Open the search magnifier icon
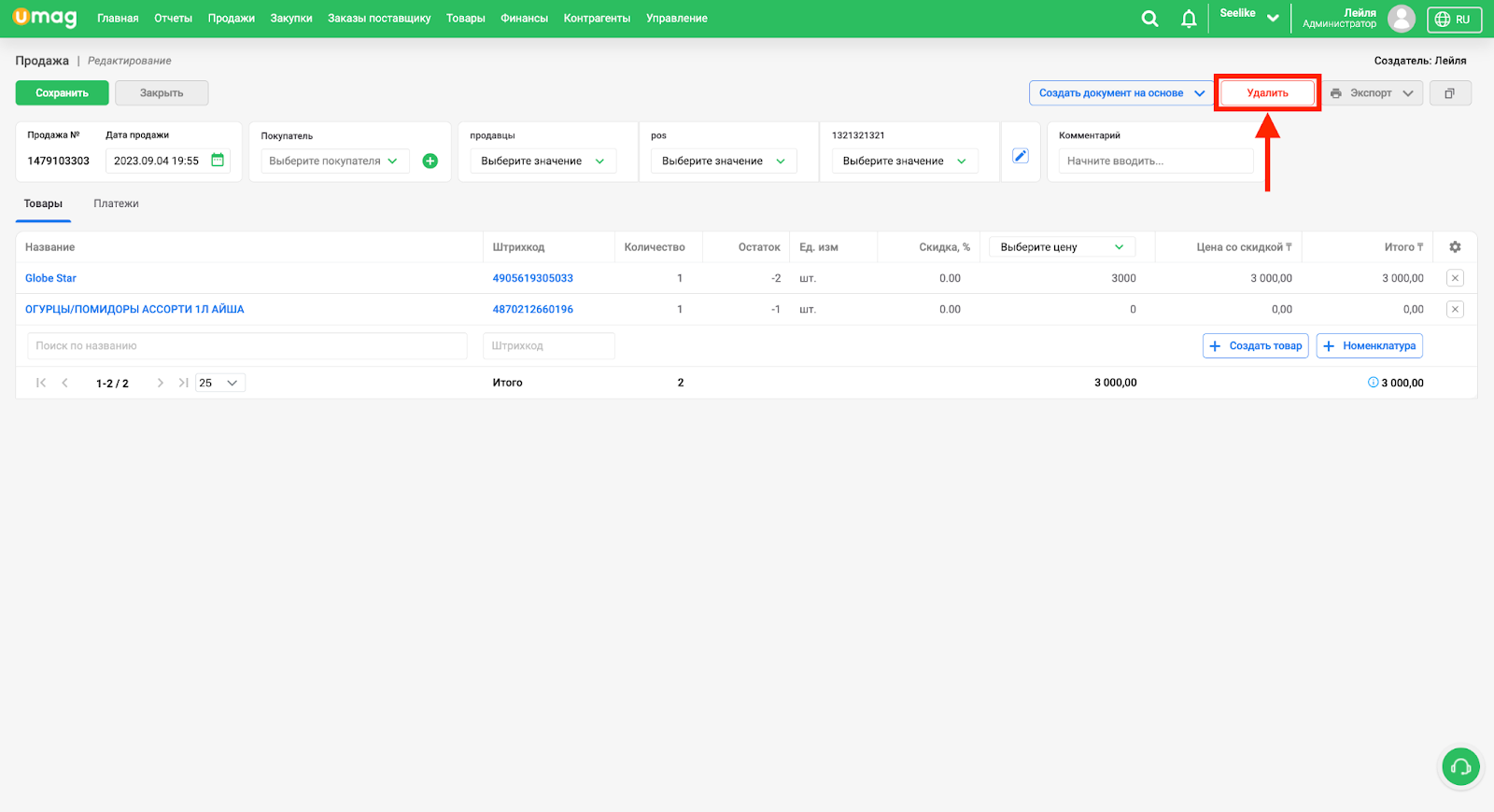The width and height of the screenshot is (1494, 812). [x=1149, y=19]
